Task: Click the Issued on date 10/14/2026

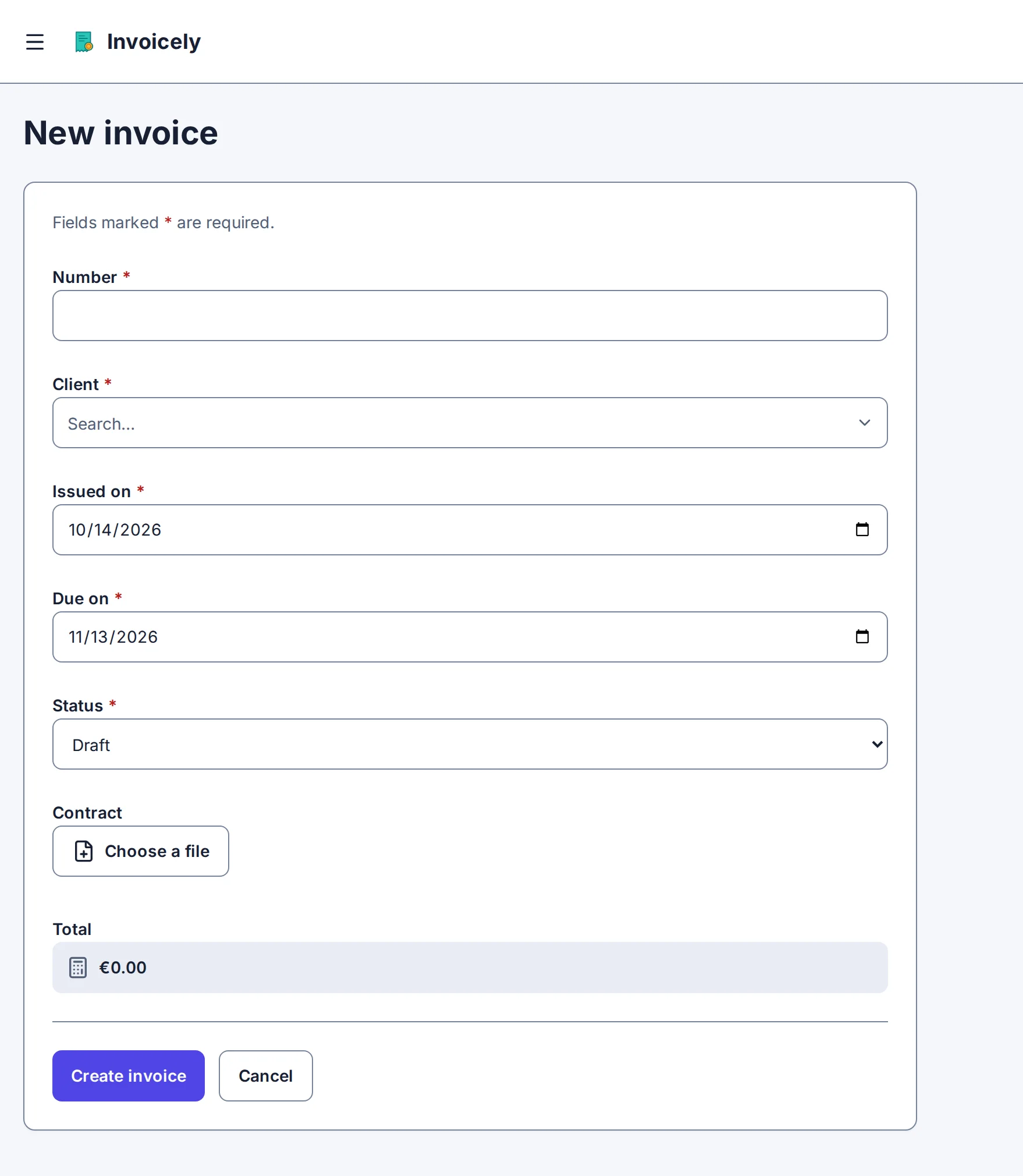Action: (115, 530)
